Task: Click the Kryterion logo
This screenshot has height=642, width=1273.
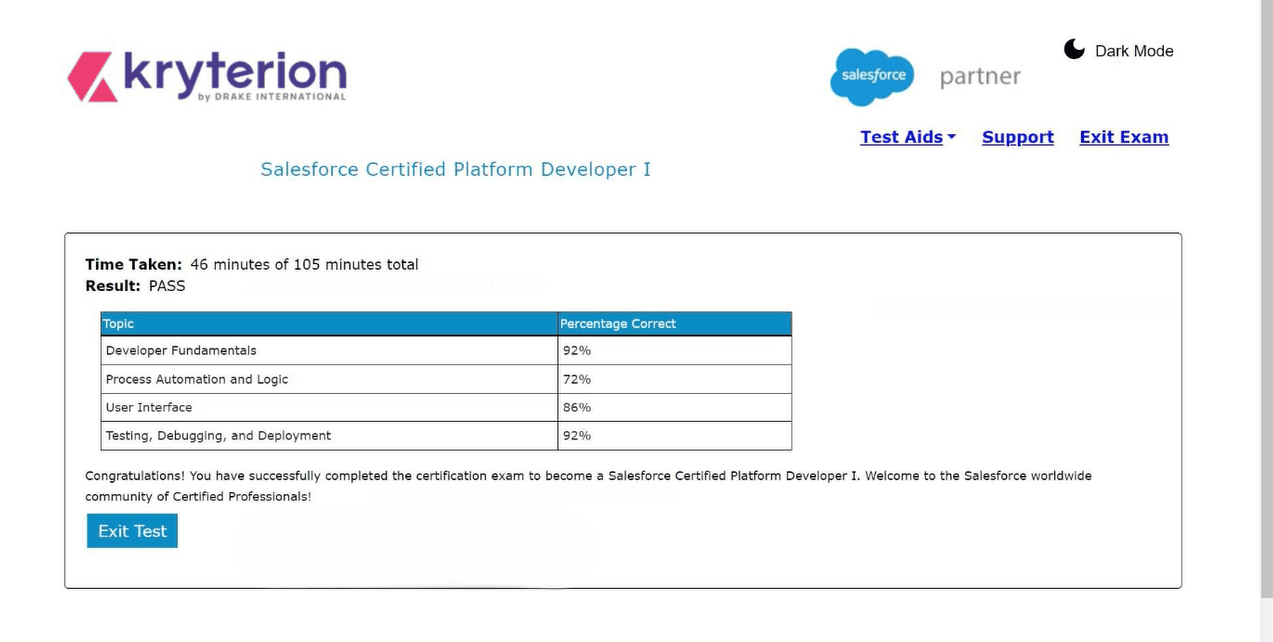Action: point(207,76)
